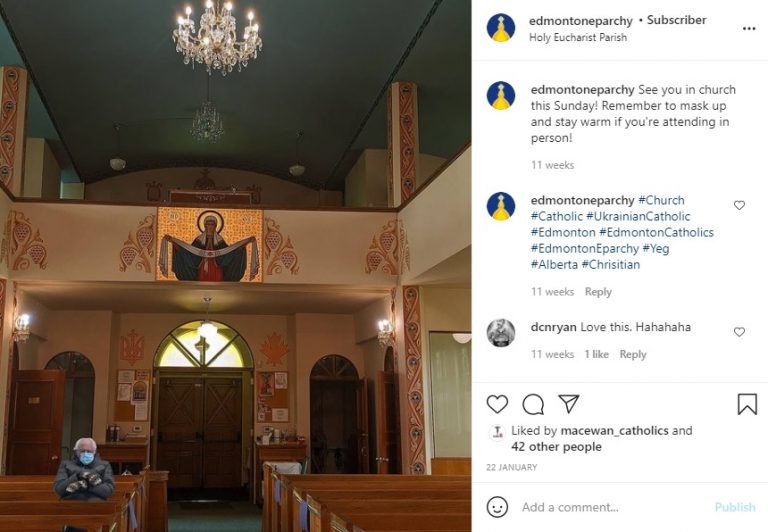
Task: View who gave 1 like on dcnryan's comment
Action: pos(597,354)
